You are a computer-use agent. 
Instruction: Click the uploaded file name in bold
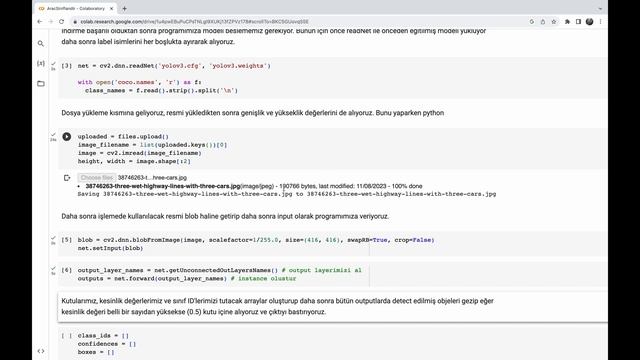(x=163, y=186)
